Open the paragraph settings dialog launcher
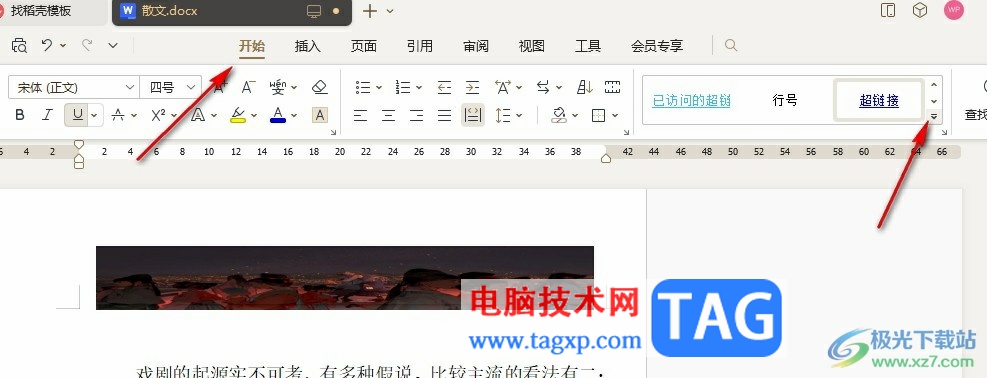The width and height of the screenshot is (987, 378). (626, 132)
